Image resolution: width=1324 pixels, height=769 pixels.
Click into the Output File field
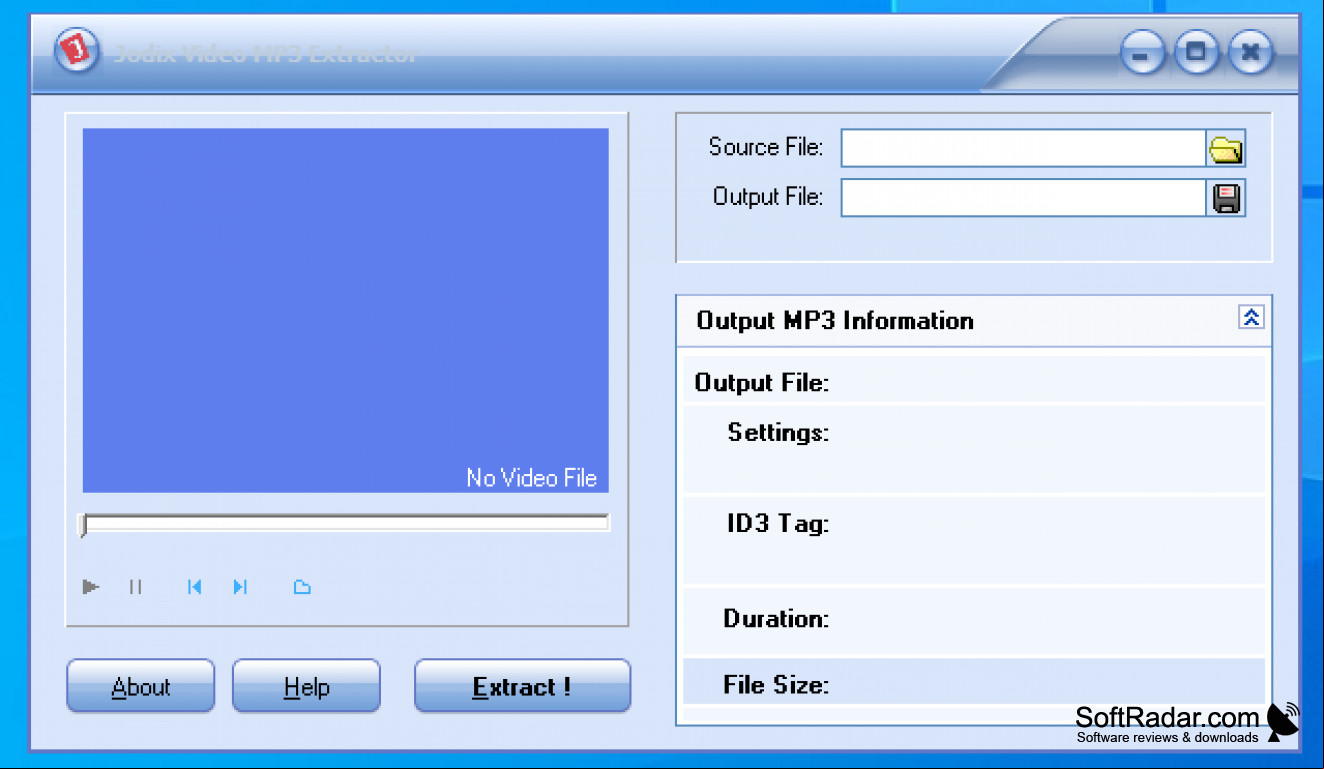(x=1023, y=198)
